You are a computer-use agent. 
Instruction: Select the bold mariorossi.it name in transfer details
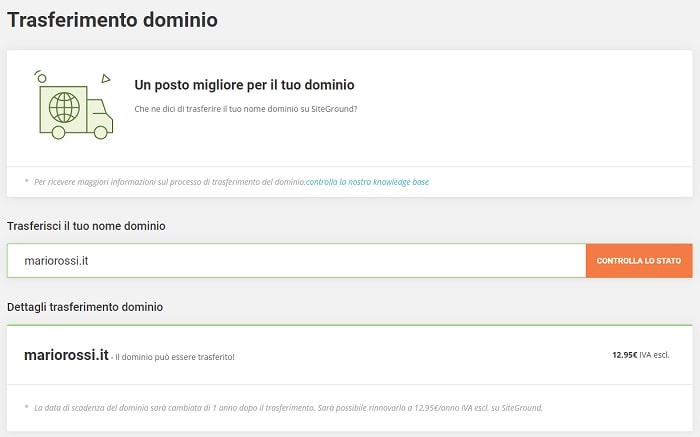66,355
